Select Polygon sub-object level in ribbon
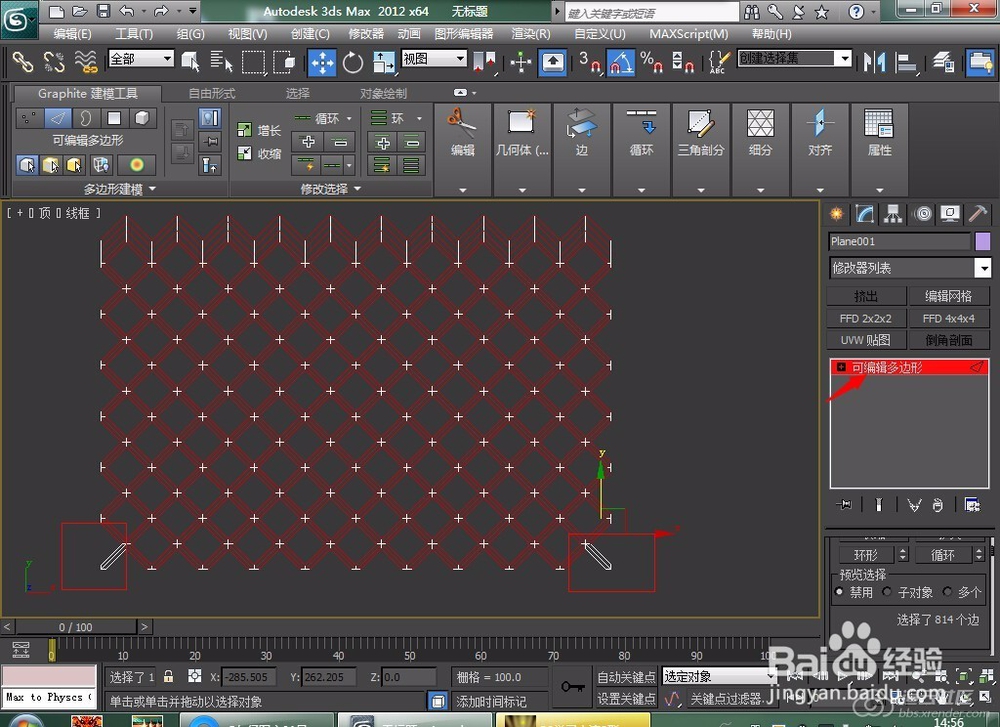Image resolution: width=1000 pixels, height=727 pixels. point(114,118)
